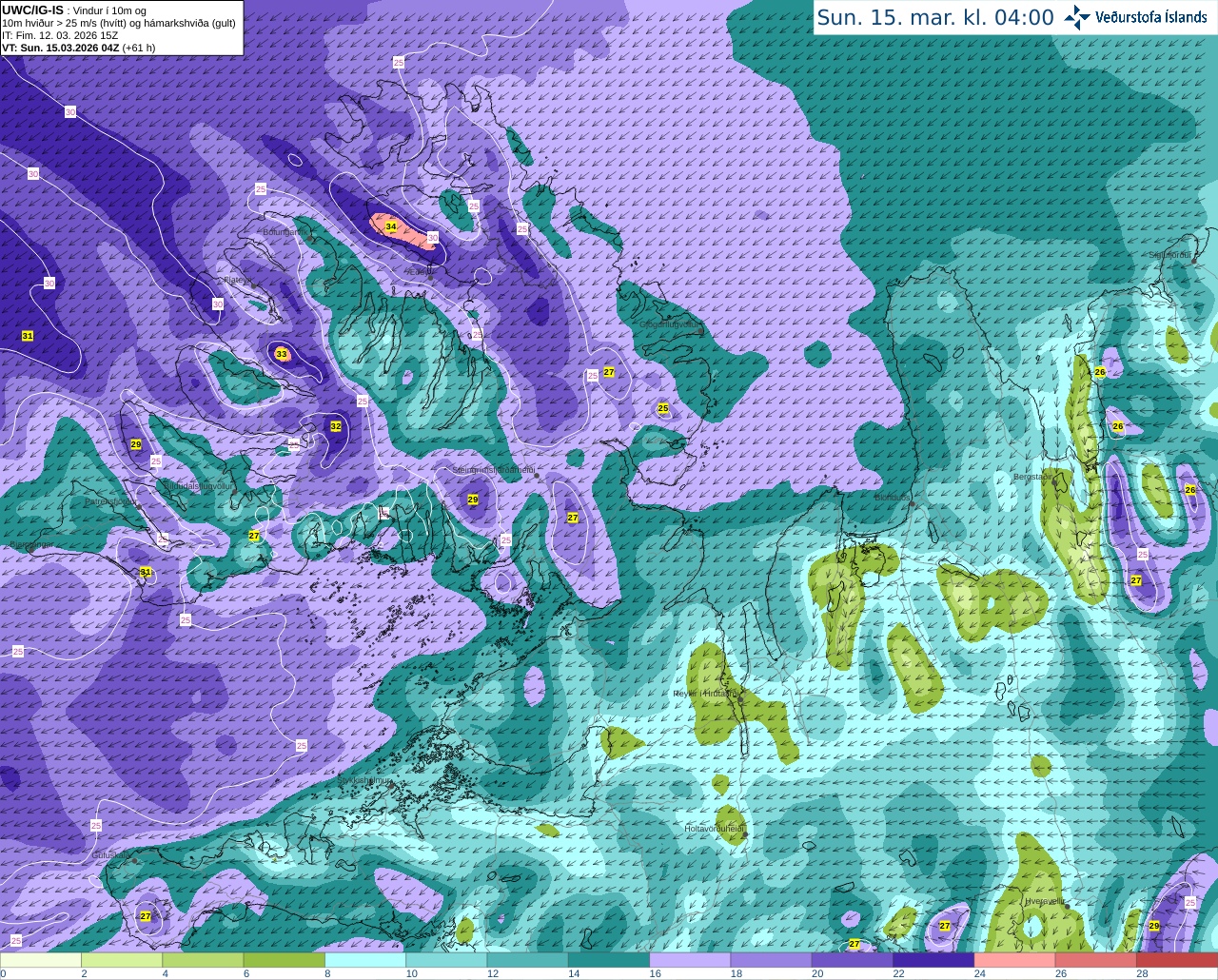Click the Bíldudalsflugvöllur station label
This screenshot has height=980, width=1218.
197,485
